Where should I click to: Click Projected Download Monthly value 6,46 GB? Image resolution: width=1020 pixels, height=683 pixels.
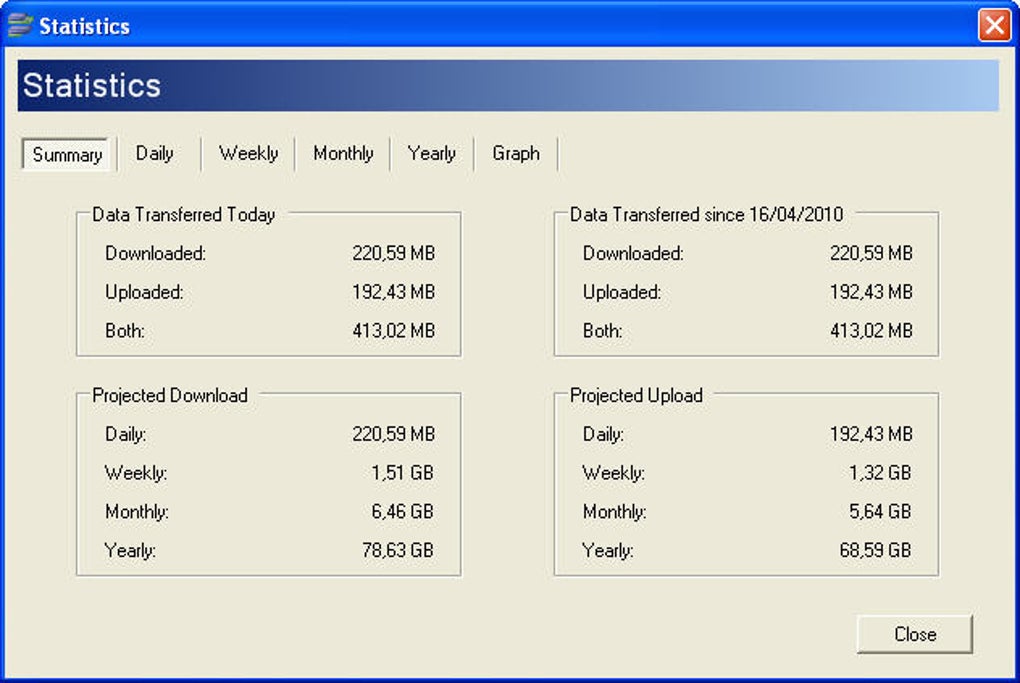click(403, 512)
